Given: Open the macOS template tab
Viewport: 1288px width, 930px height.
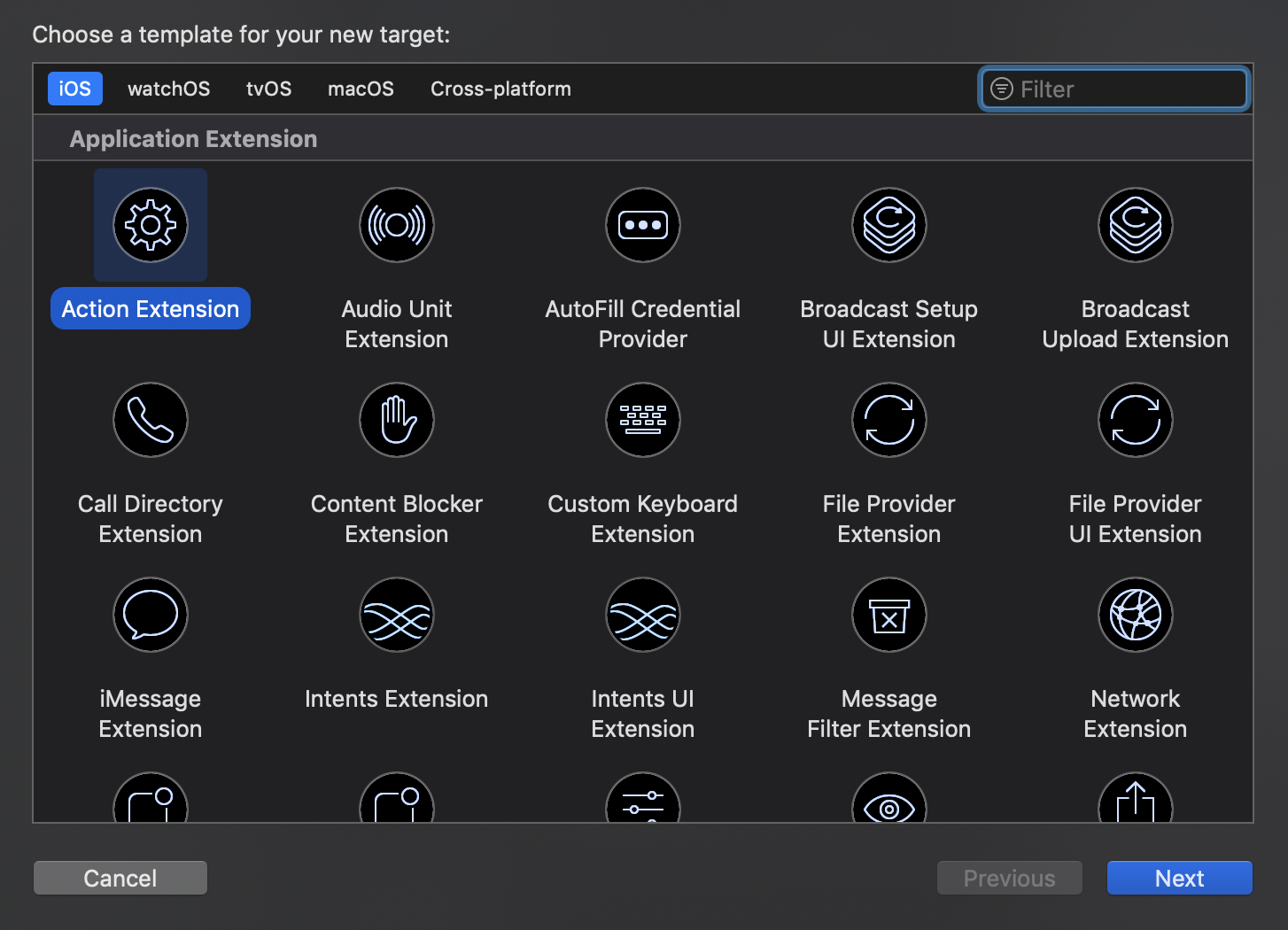Looking at the screenshot, I should click(361, 89).
